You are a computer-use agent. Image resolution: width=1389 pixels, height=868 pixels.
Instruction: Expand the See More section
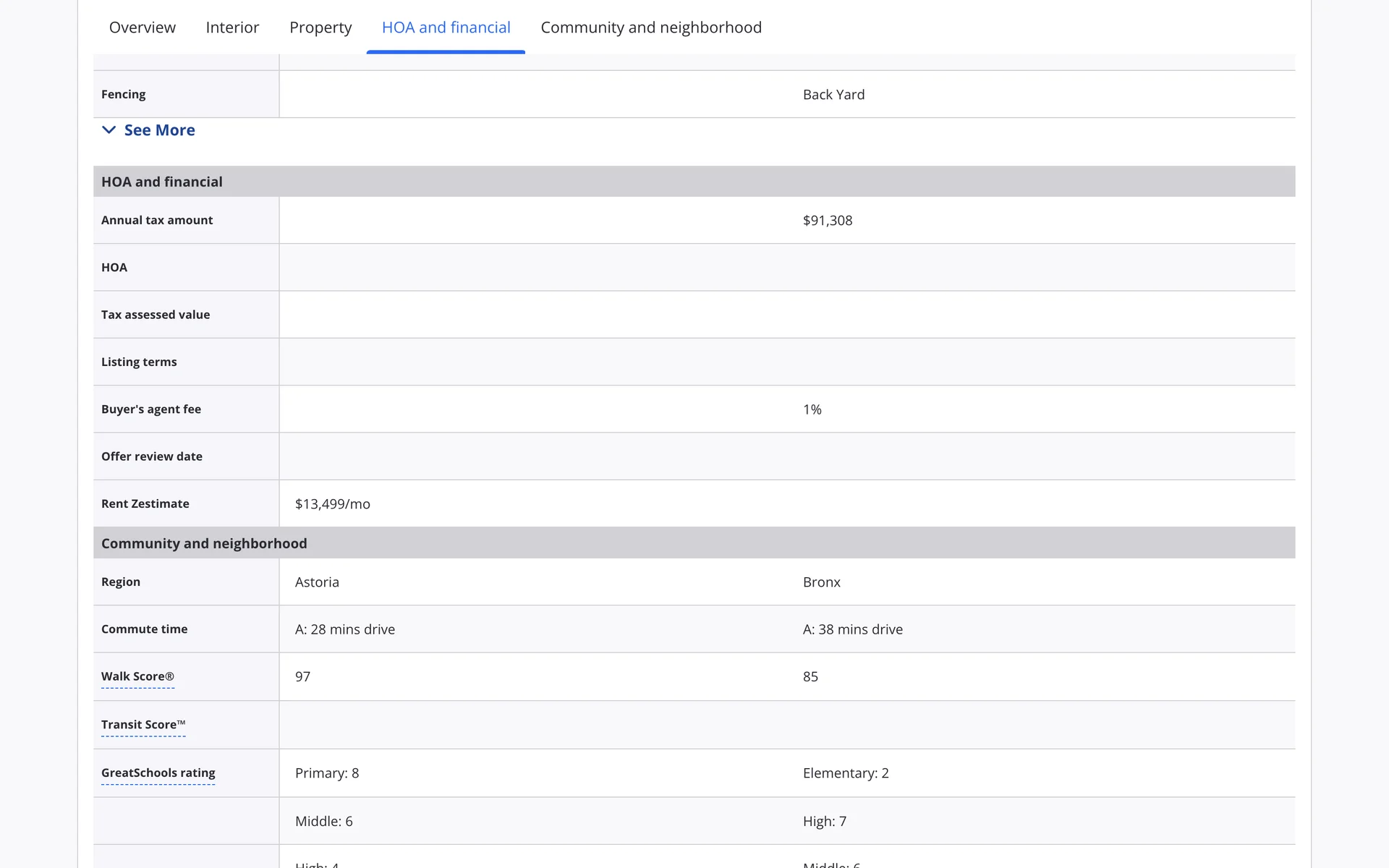[159, 130]
